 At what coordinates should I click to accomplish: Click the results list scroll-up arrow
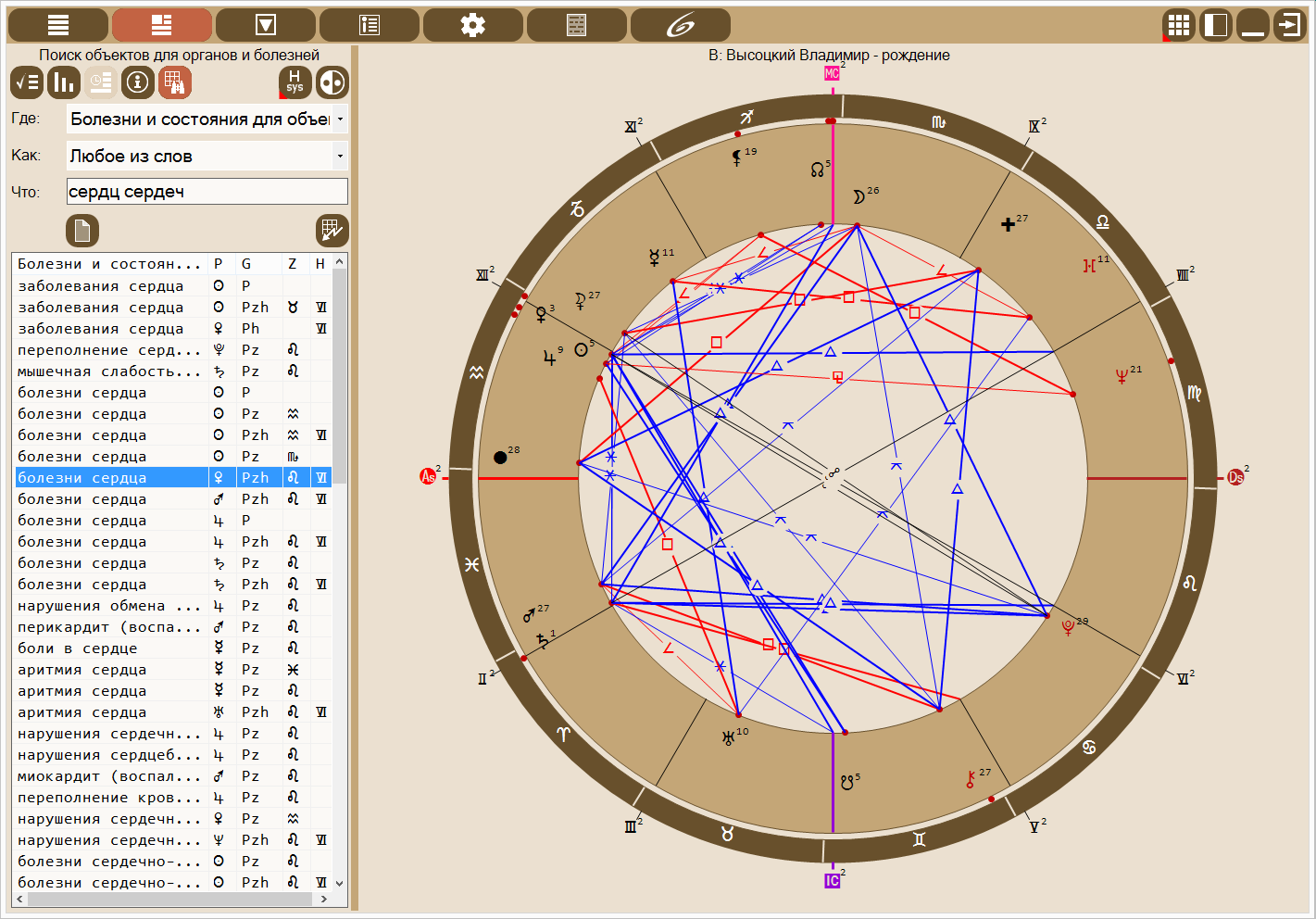pos(339,262)
